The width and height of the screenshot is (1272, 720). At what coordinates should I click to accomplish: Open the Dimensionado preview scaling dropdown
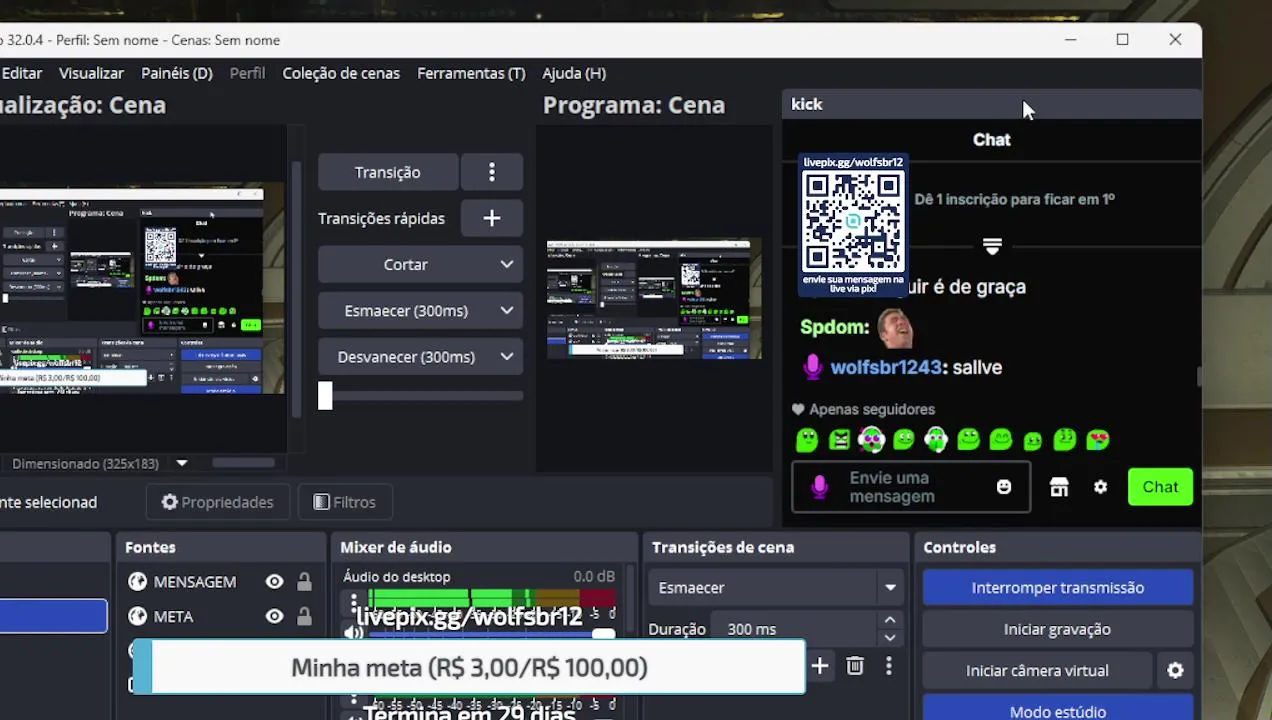point(181,463)
